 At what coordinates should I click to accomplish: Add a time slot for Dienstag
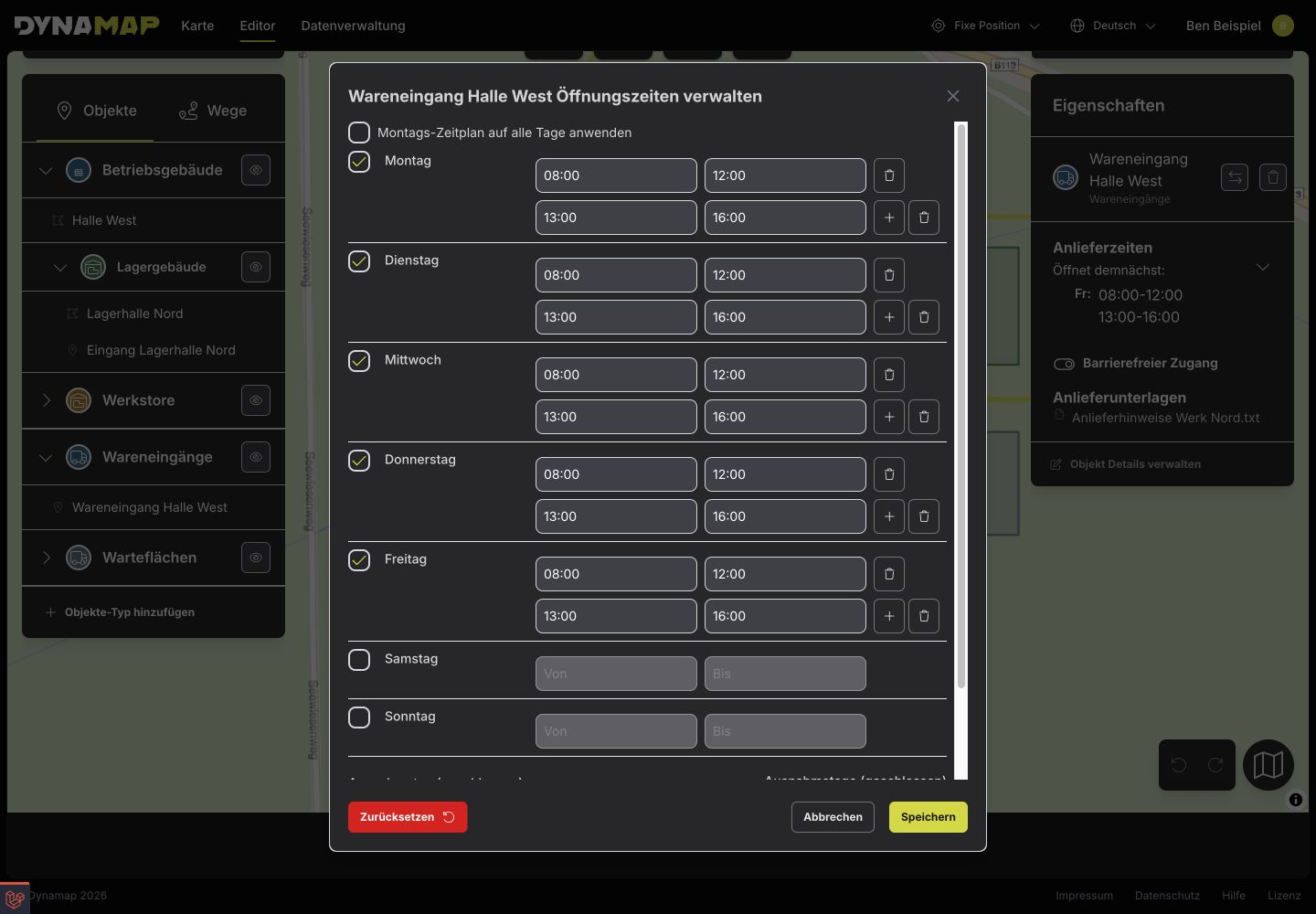(889, 317)
